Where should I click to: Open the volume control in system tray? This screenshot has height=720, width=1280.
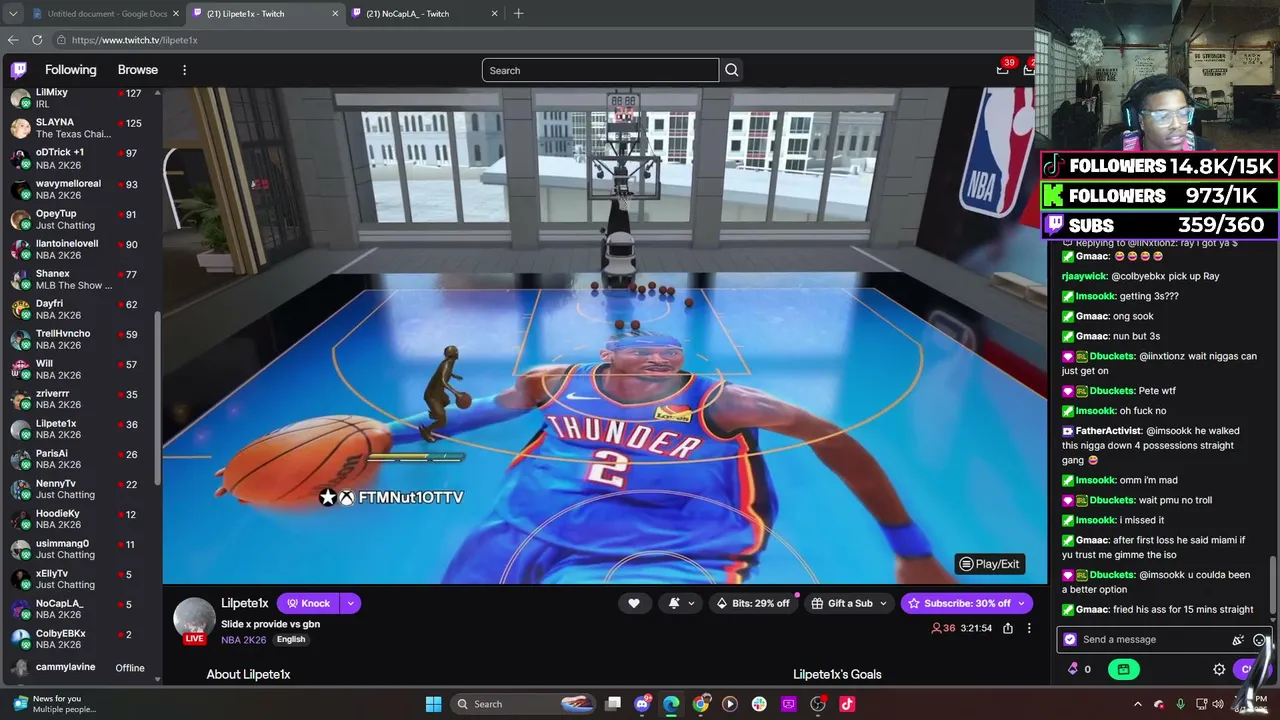click(1217, 704)
